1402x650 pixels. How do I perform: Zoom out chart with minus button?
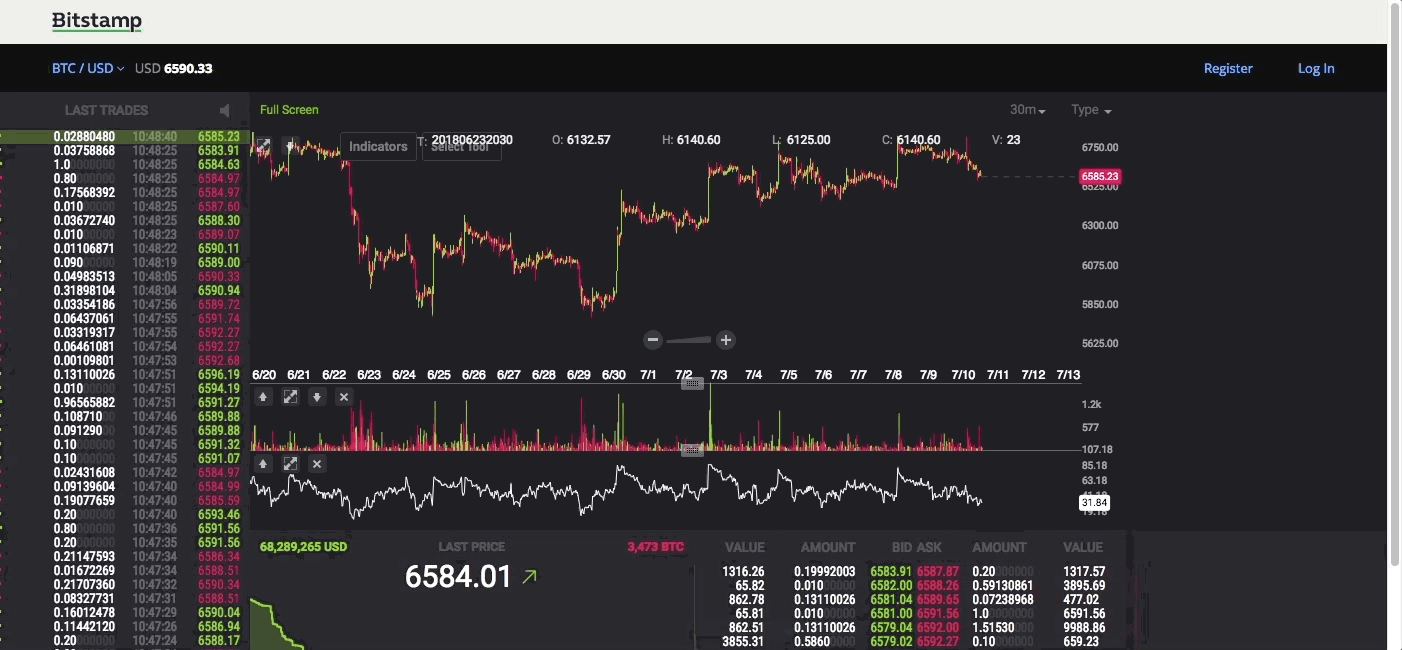point(653,340)
